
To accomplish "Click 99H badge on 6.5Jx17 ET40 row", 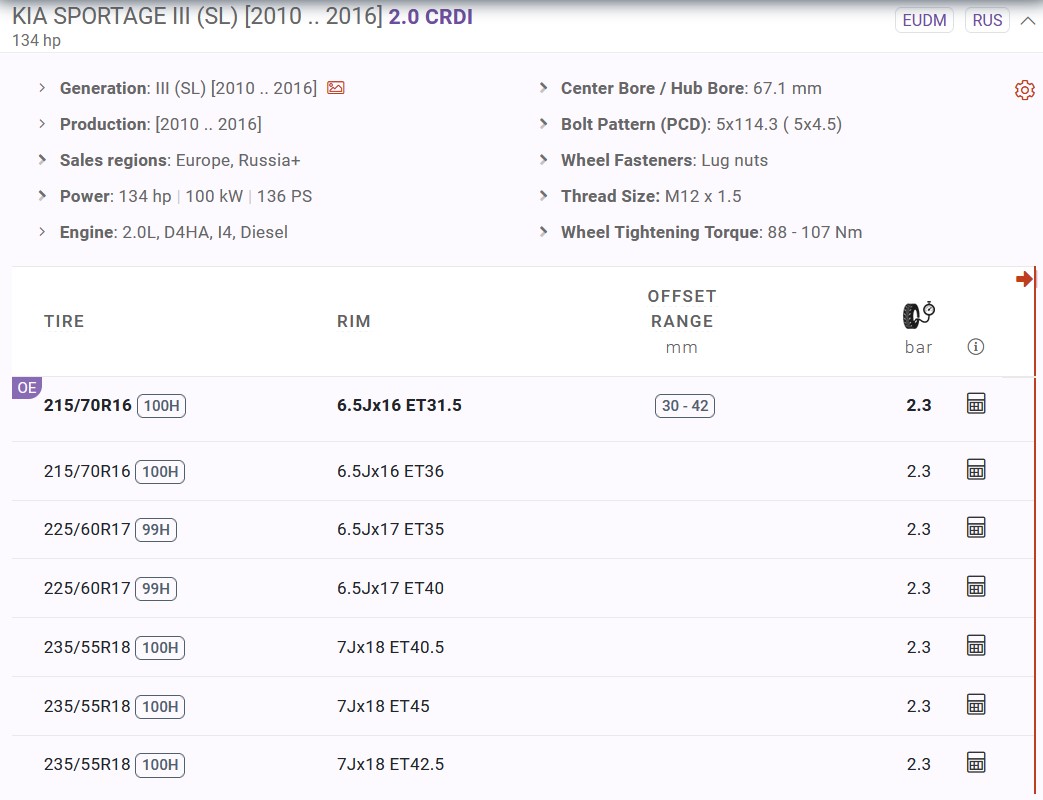I will [x=156, y=589].
